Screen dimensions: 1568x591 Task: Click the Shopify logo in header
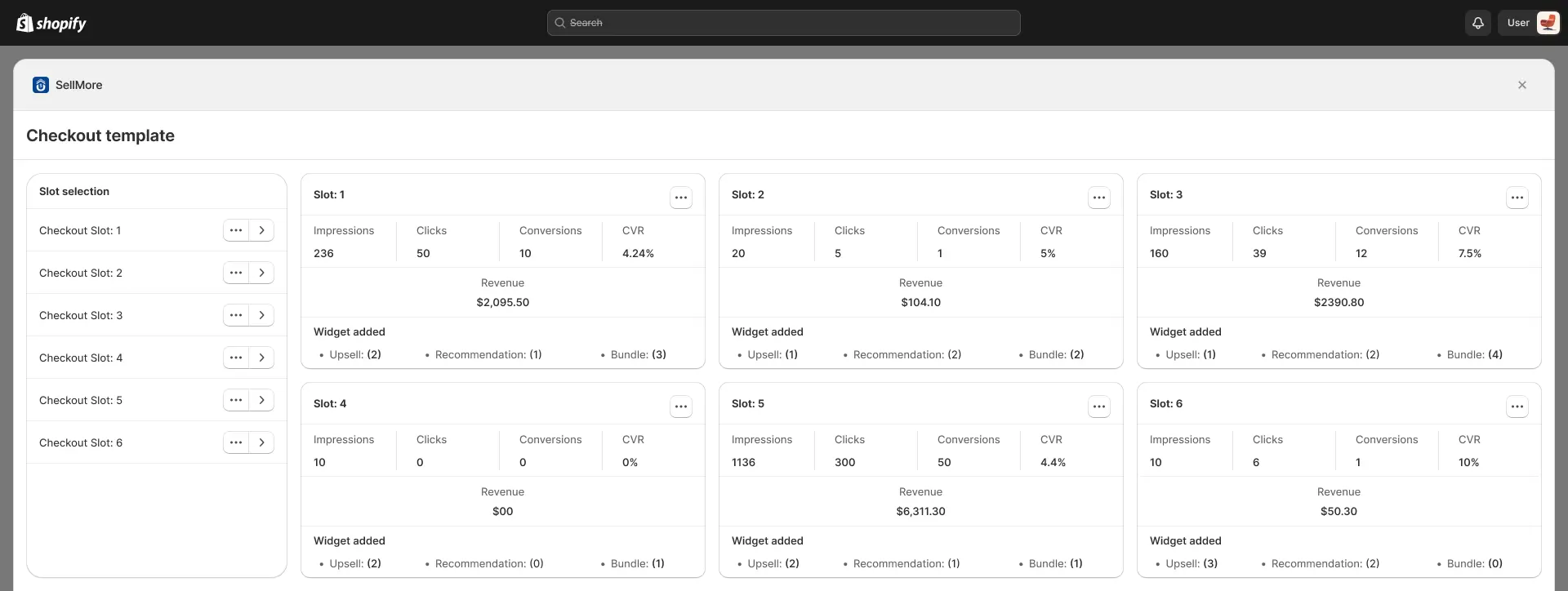[51, 23]
